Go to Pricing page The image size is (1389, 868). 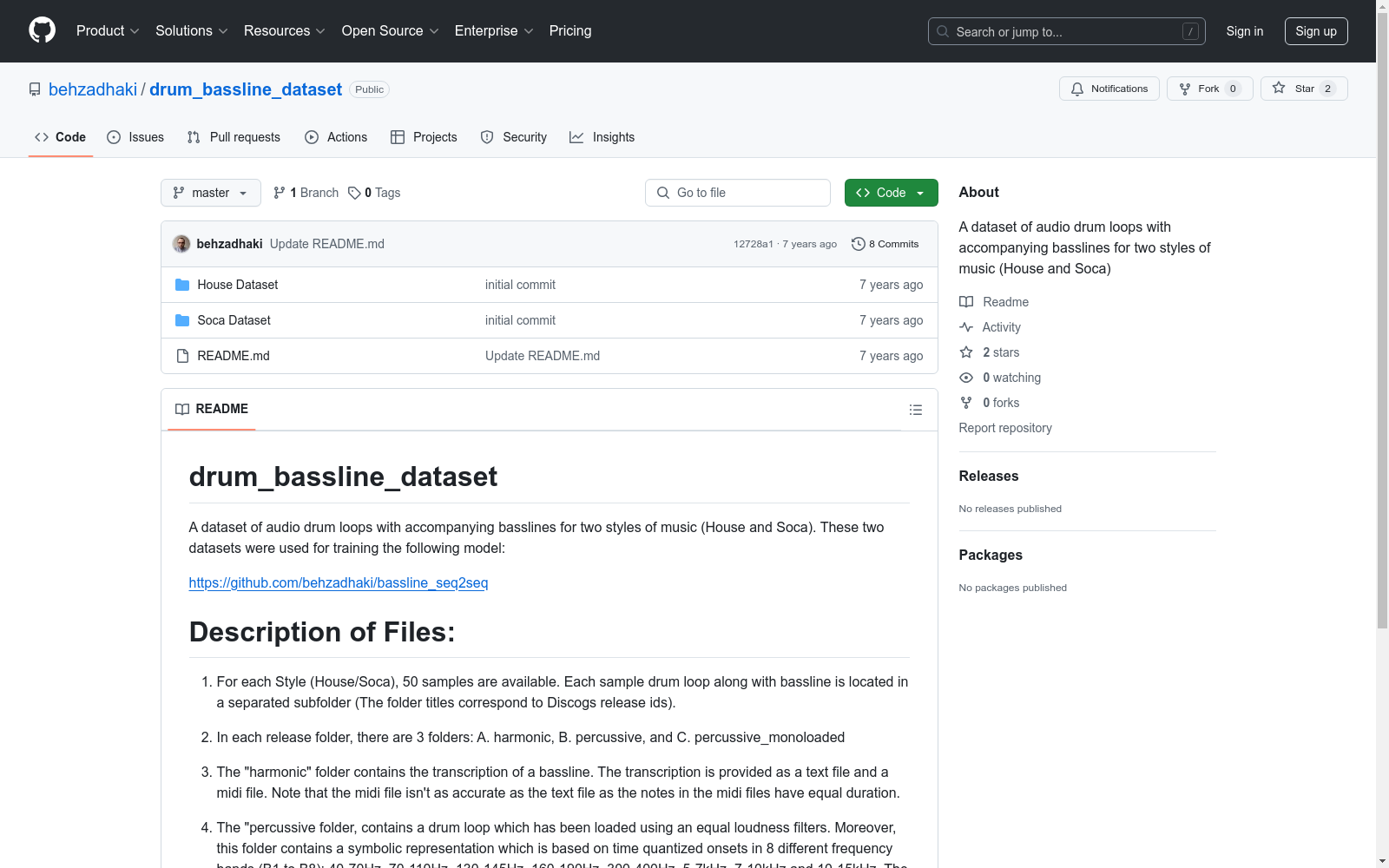pos(570,30)
